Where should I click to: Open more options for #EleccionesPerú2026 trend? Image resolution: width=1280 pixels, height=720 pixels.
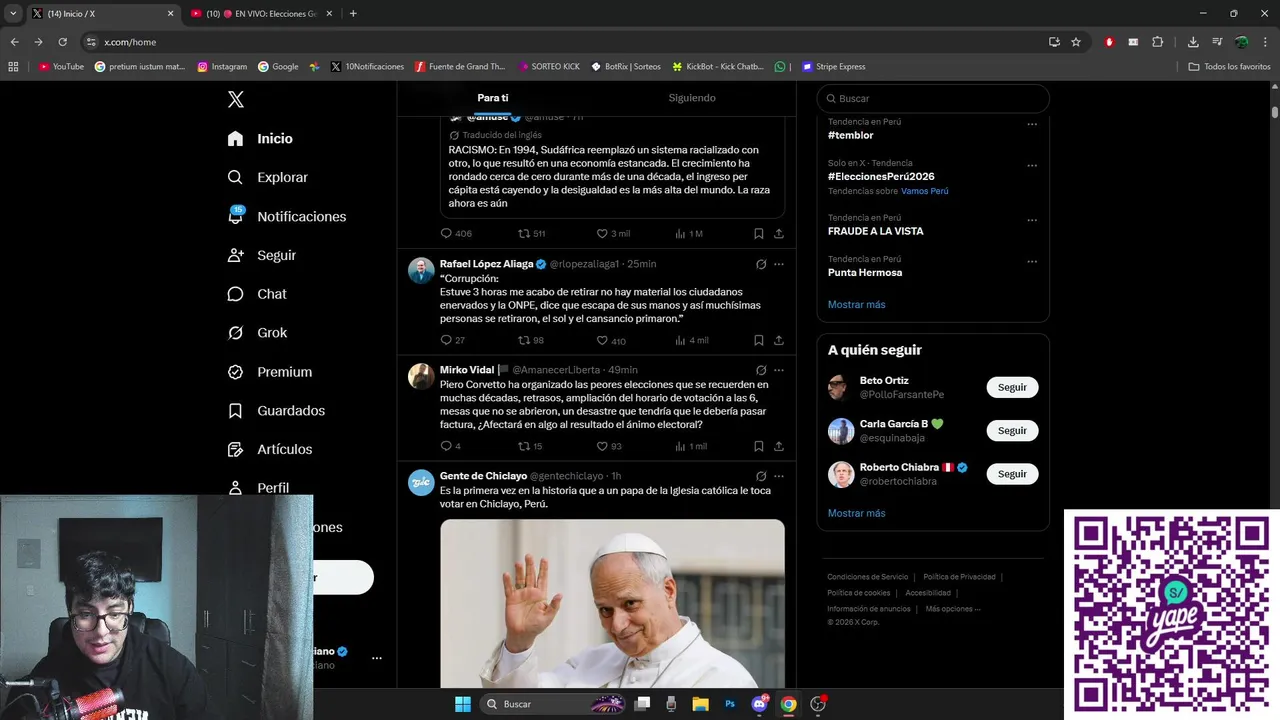point(1032,165)
